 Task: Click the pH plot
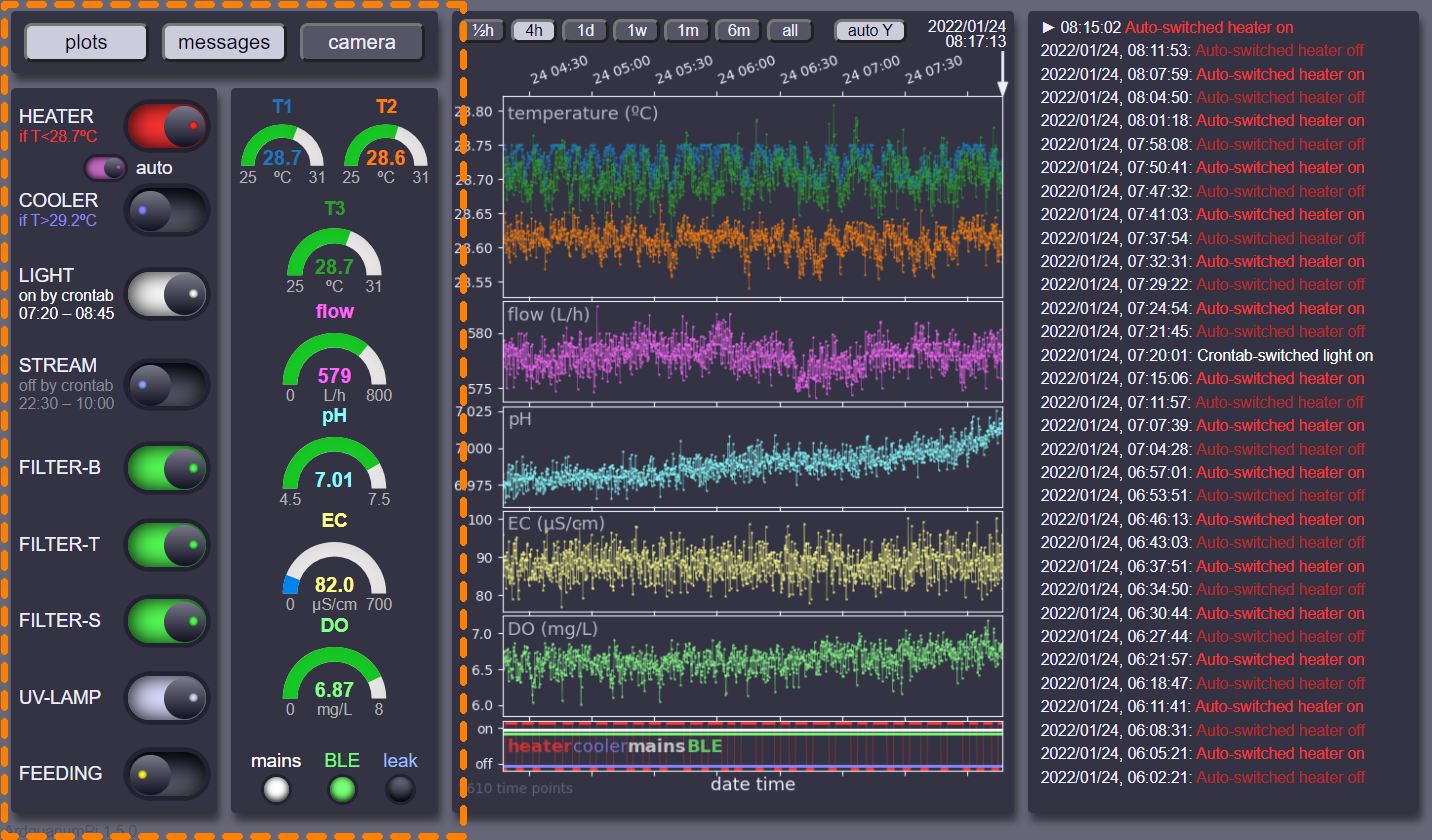752,456
